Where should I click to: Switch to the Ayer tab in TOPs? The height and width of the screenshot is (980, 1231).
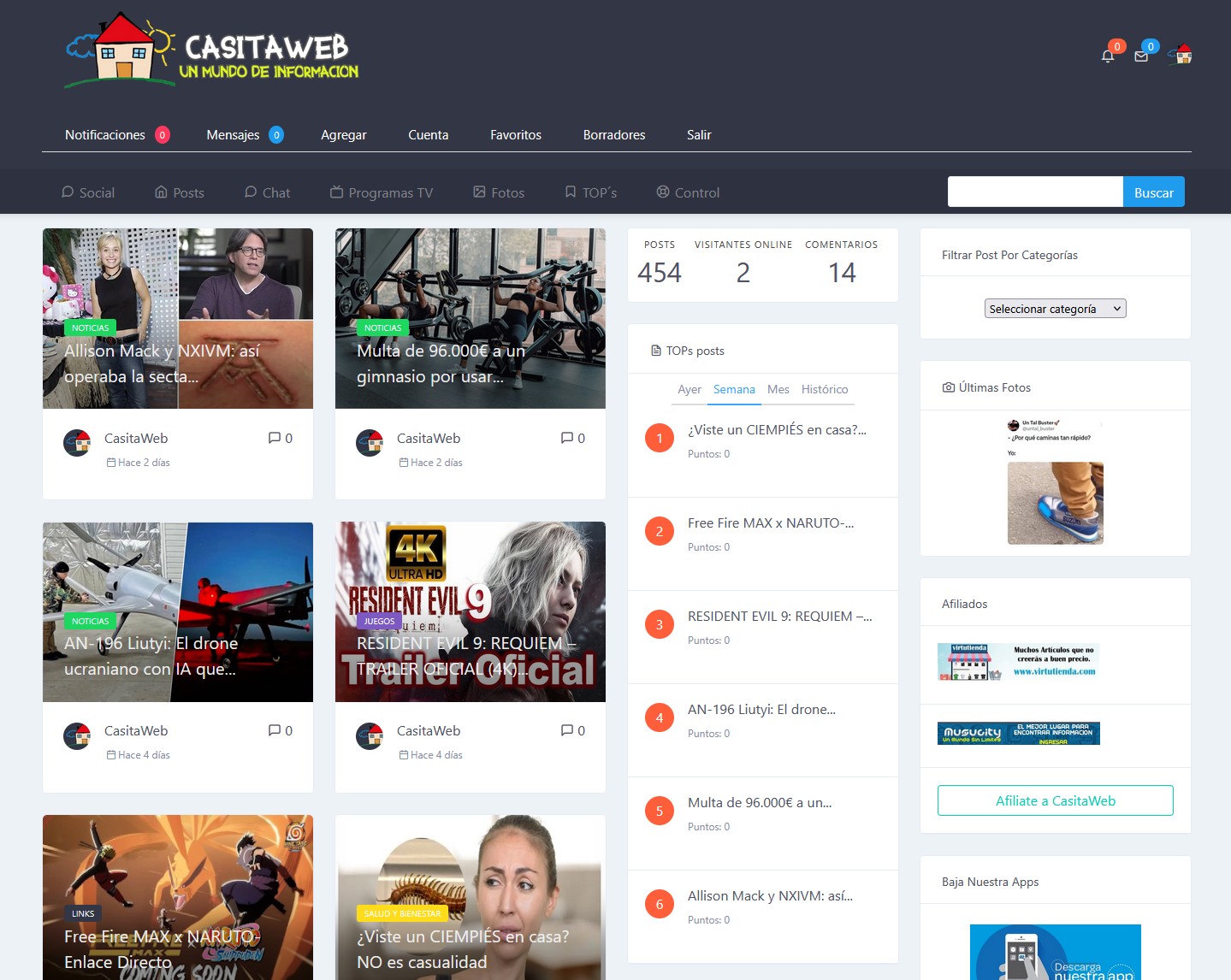(689, 389)
